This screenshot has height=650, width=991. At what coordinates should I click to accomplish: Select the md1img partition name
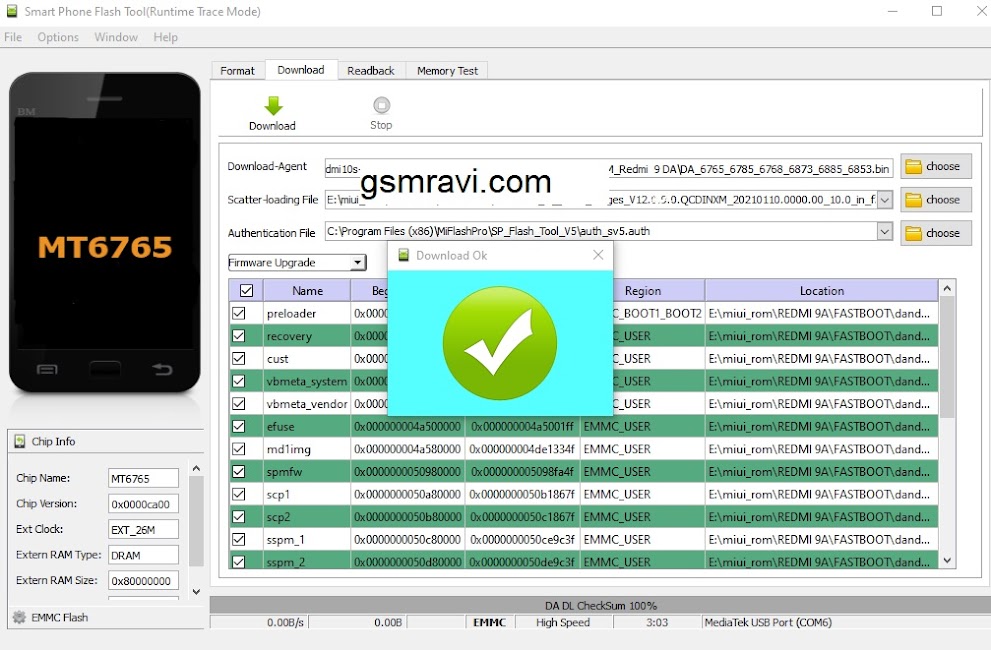288,450
